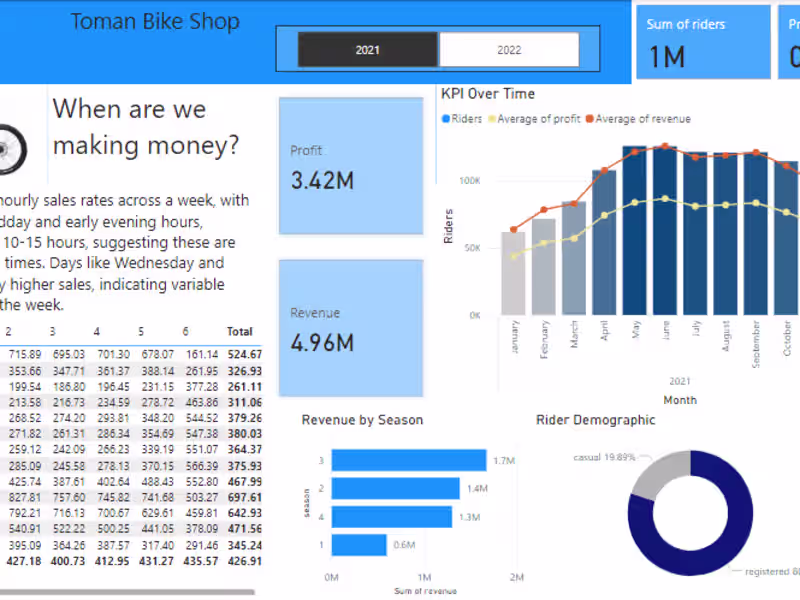Viewport: 800px width, 600px height.
Task: Click the bicycle wheel image
Action: [12, 150]
